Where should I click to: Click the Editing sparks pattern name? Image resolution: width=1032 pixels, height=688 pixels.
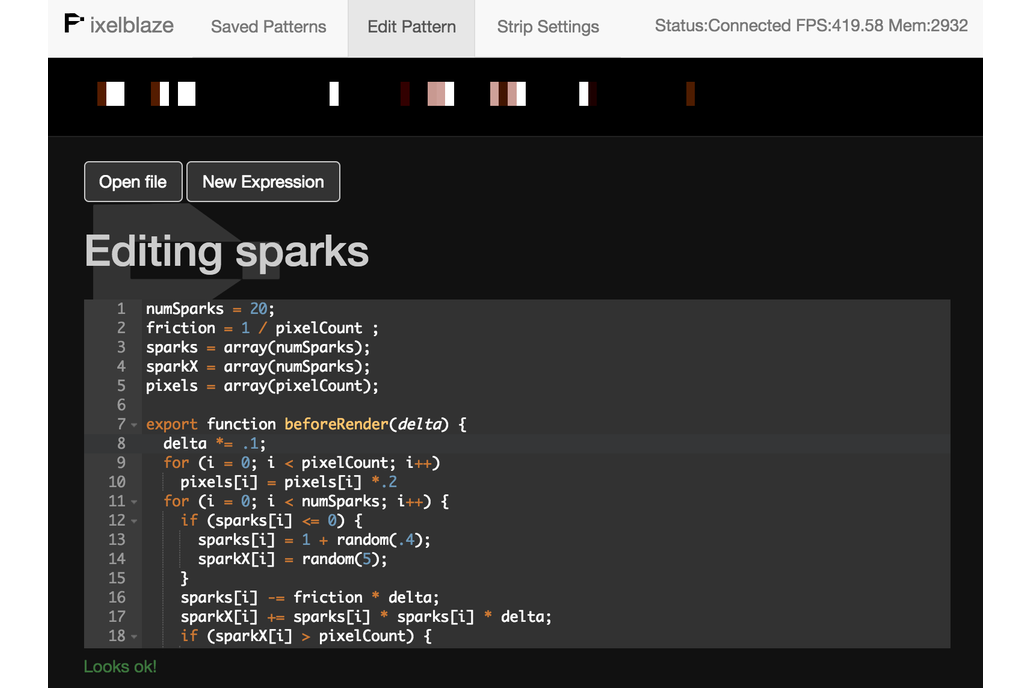click(227, 251)
